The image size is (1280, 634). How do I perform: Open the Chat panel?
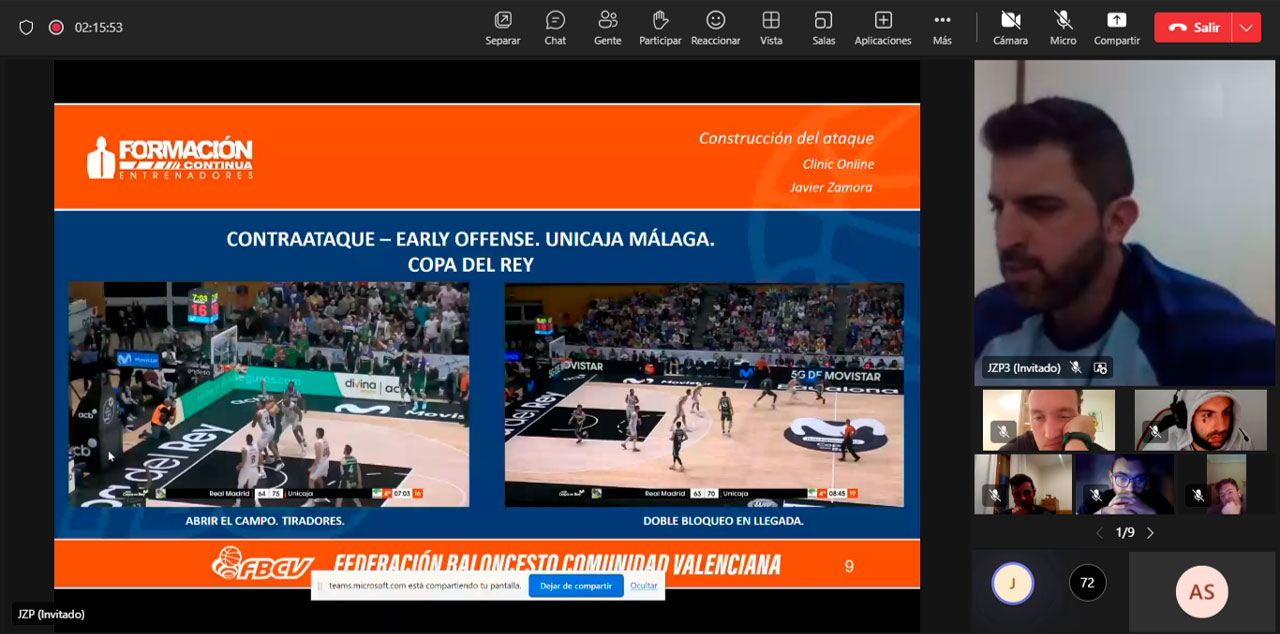pyautogui.click(x=555, y=28)
